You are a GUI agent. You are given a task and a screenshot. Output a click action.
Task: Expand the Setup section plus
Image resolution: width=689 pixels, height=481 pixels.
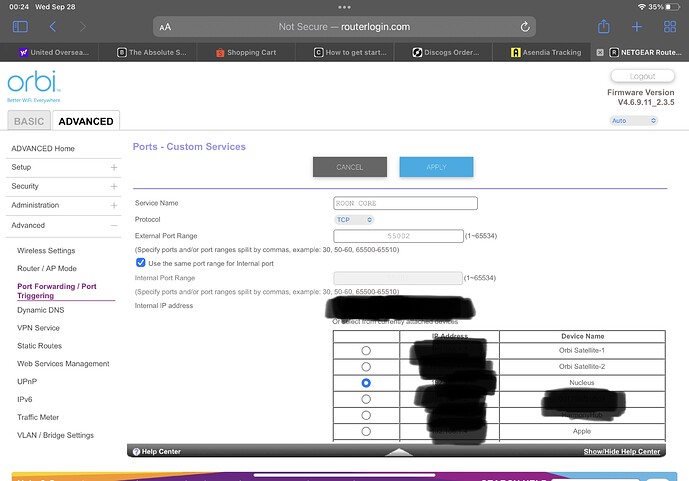coord(114,167)
